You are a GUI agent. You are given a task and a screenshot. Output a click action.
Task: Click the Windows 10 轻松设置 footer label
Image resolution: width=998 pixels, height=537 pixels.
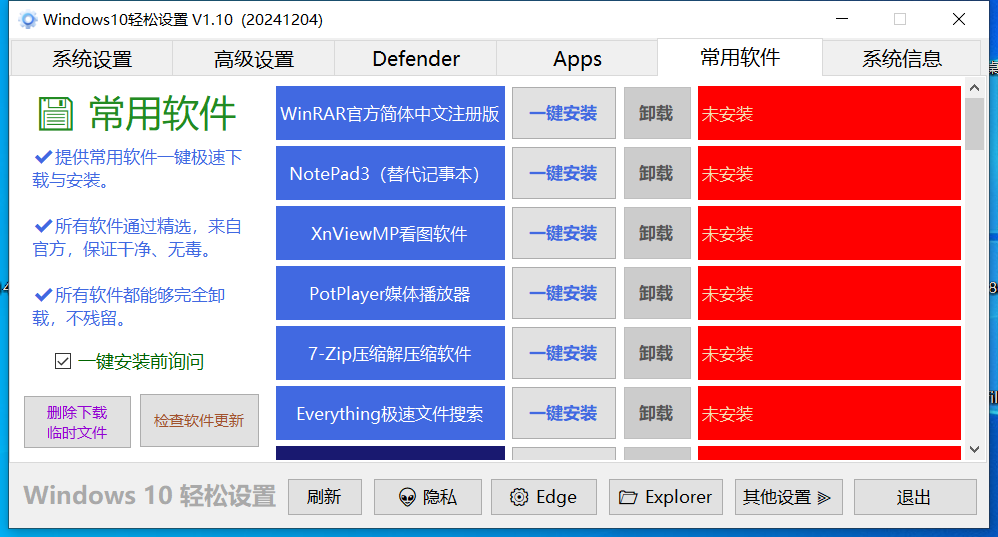click(150, 496)
